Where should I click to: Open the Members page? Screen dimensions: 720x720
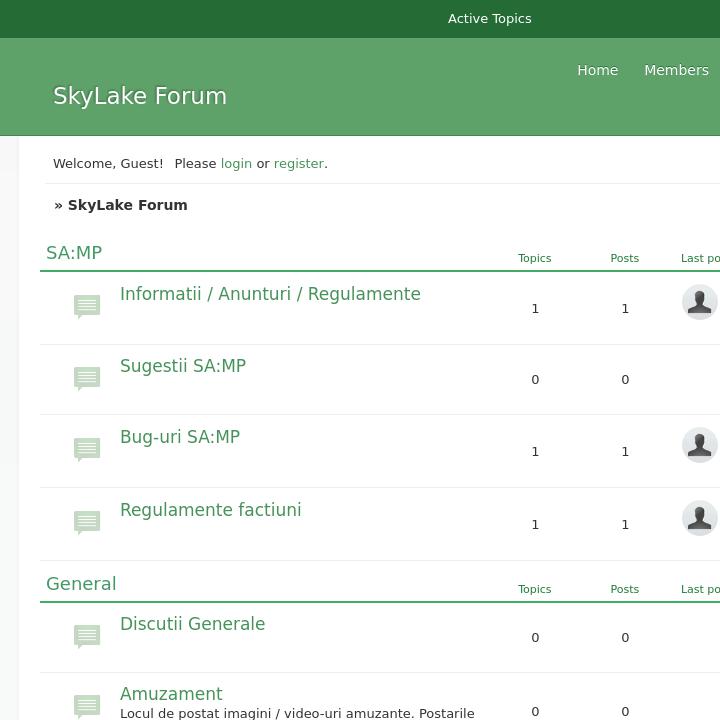[x=676, y=70]
